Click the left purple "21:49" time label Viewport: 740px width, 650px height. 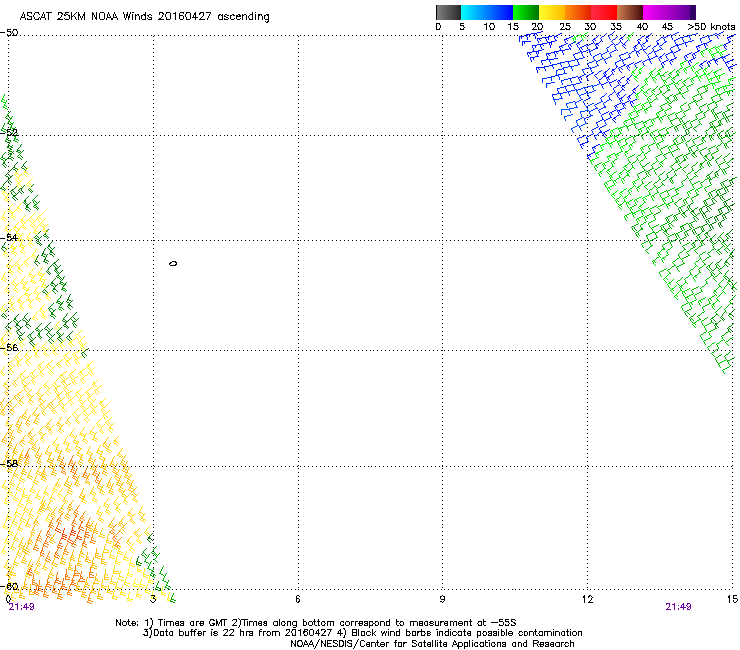coord(22,607)
